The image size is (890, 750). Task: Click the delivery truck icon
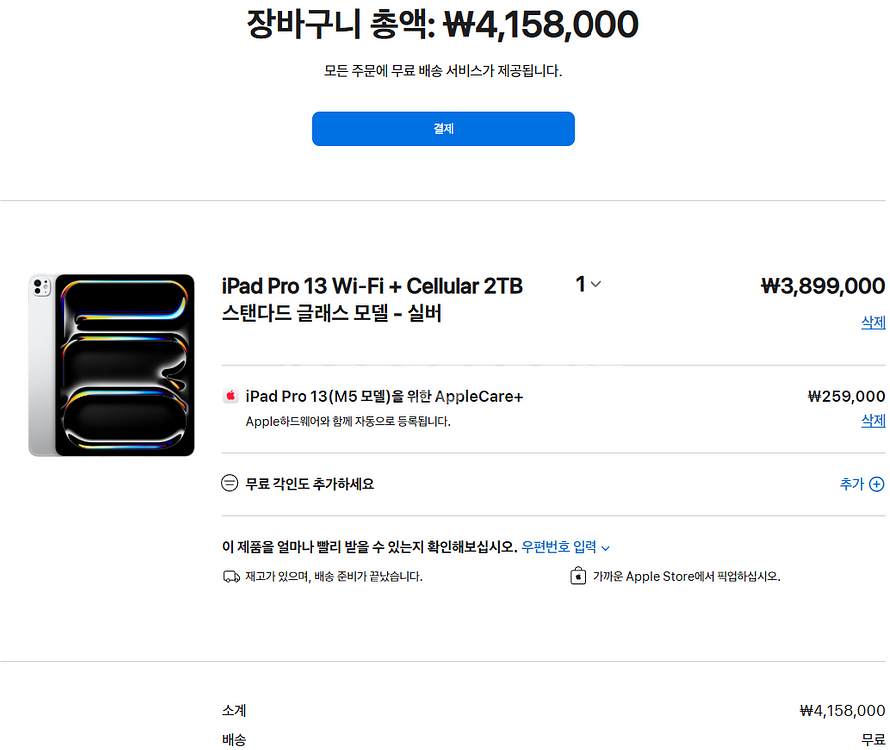point(231,577)
